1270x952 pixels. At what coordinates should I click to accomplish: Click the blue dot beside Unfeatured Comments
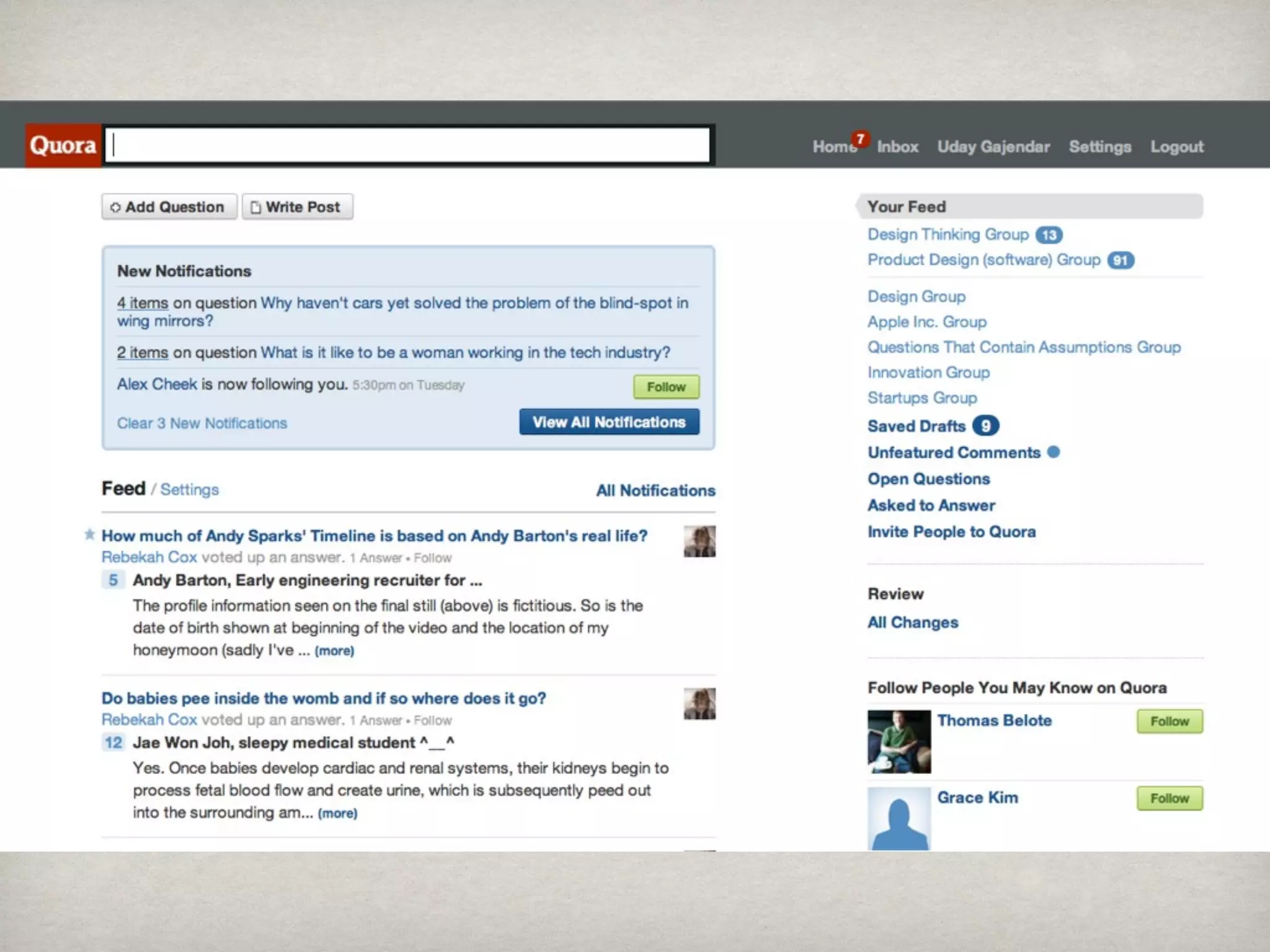(x=1053, y=452)
